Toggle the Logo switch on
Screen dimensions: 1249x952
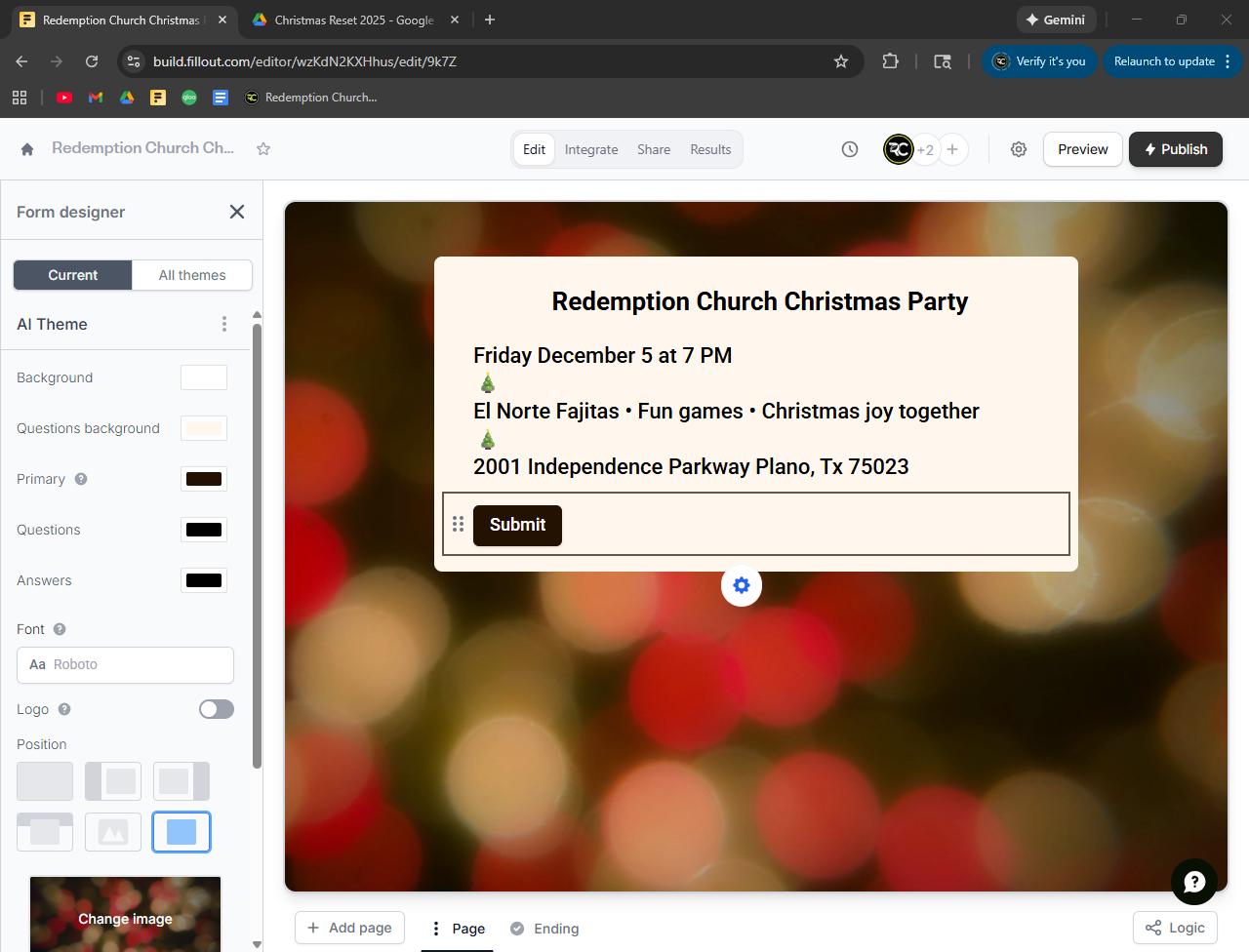[x=216, y=709]
